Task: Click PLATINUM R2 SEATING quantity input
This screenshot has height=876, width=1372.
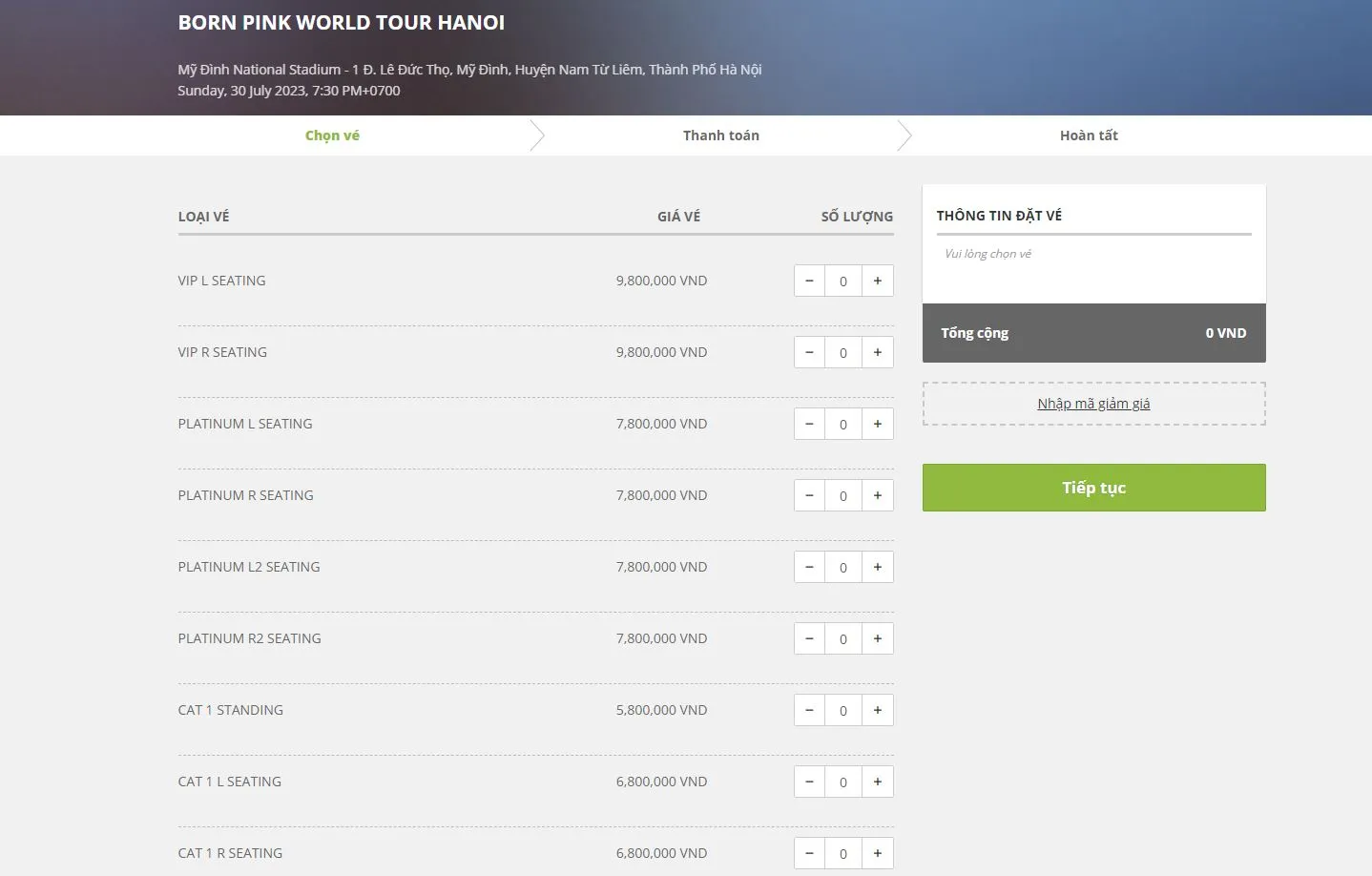Action: tap(843, 638)
